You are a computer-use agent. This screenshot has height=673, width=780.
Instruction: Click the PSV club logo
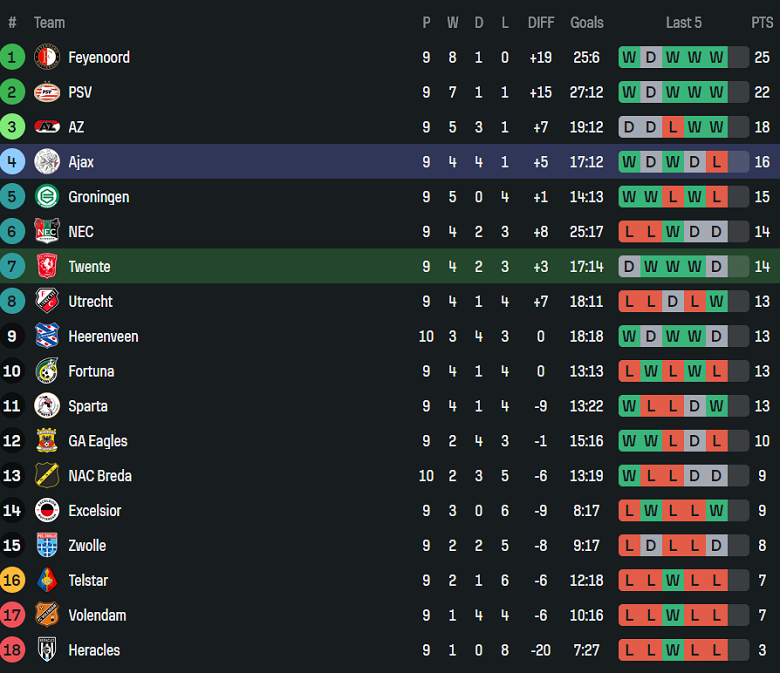(47, 92)
